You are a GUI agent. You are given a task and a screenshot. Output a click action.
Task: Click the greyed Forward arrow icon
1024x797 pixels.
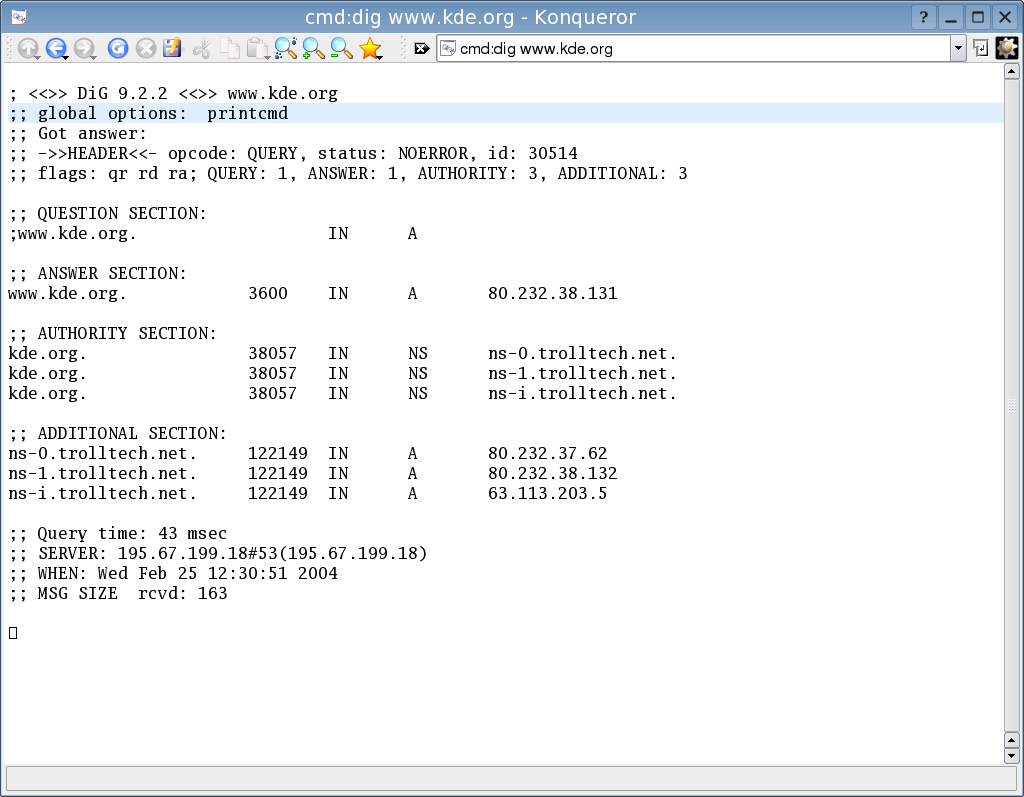85,48
